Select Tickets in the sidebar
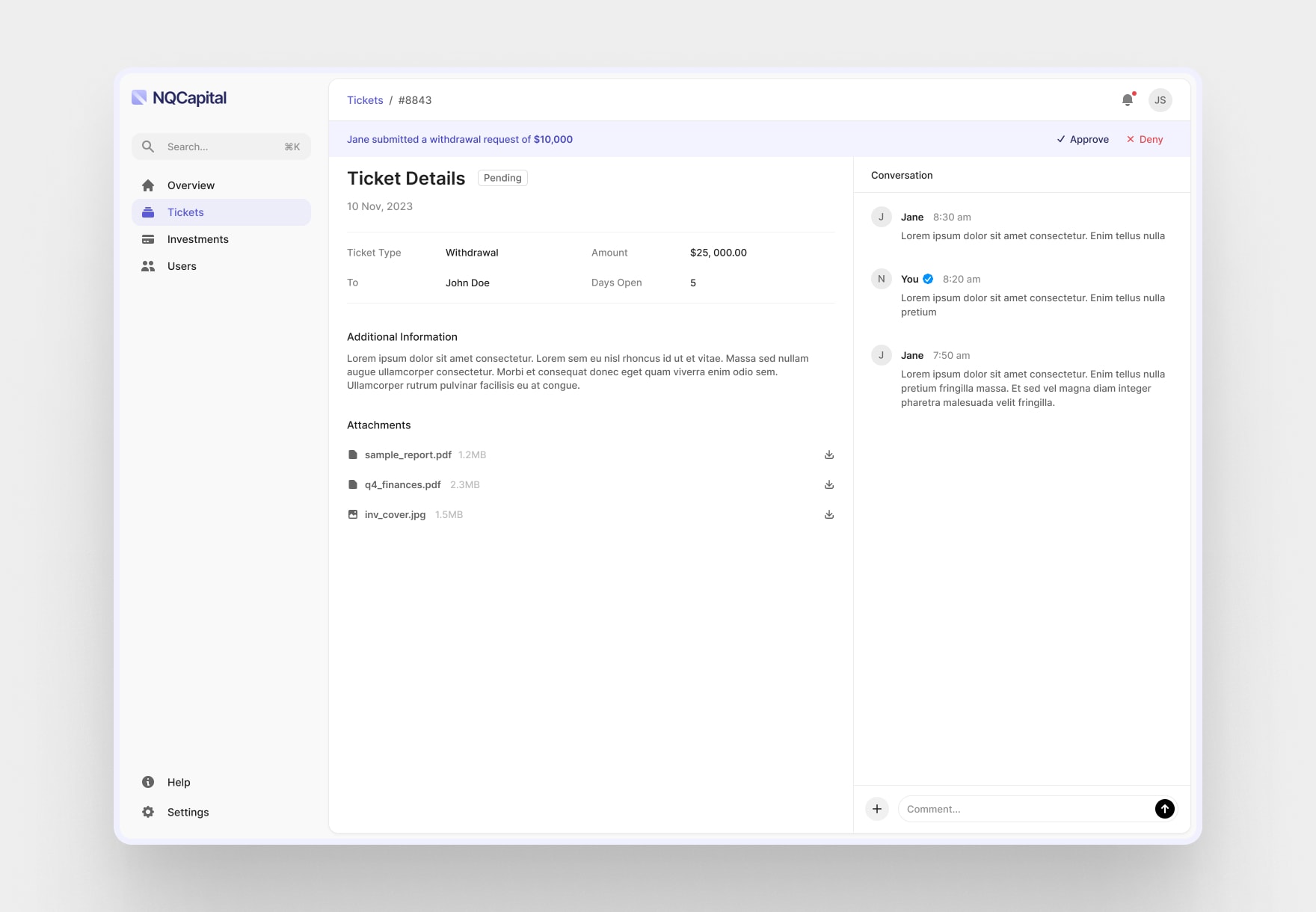Viewport: 1316px width, 912px height. [221, 212]
